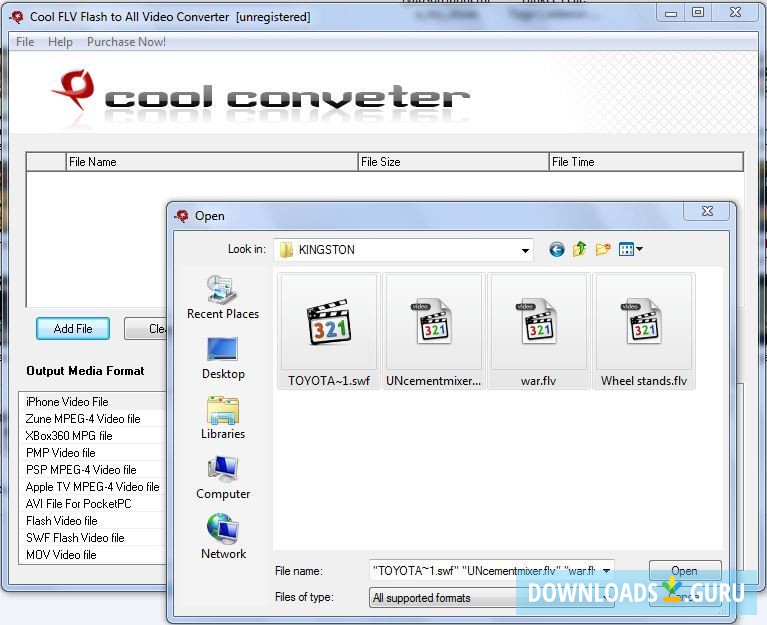Expand the File name dropdown arrow
The height and width of the screenshot is (625, 767).
(x=607, y=571)
